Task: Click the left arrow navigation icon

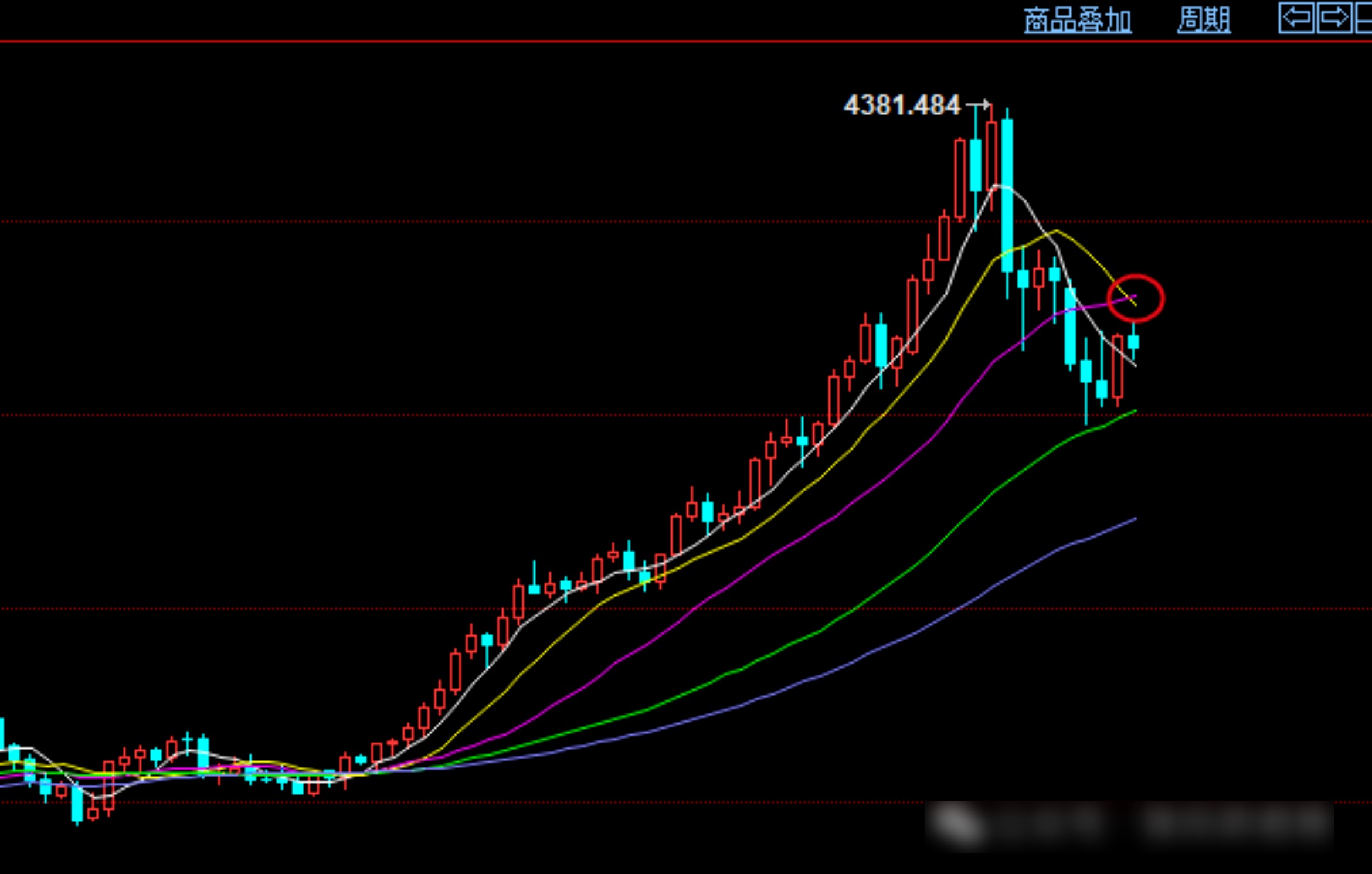Action: (1296, 18)
